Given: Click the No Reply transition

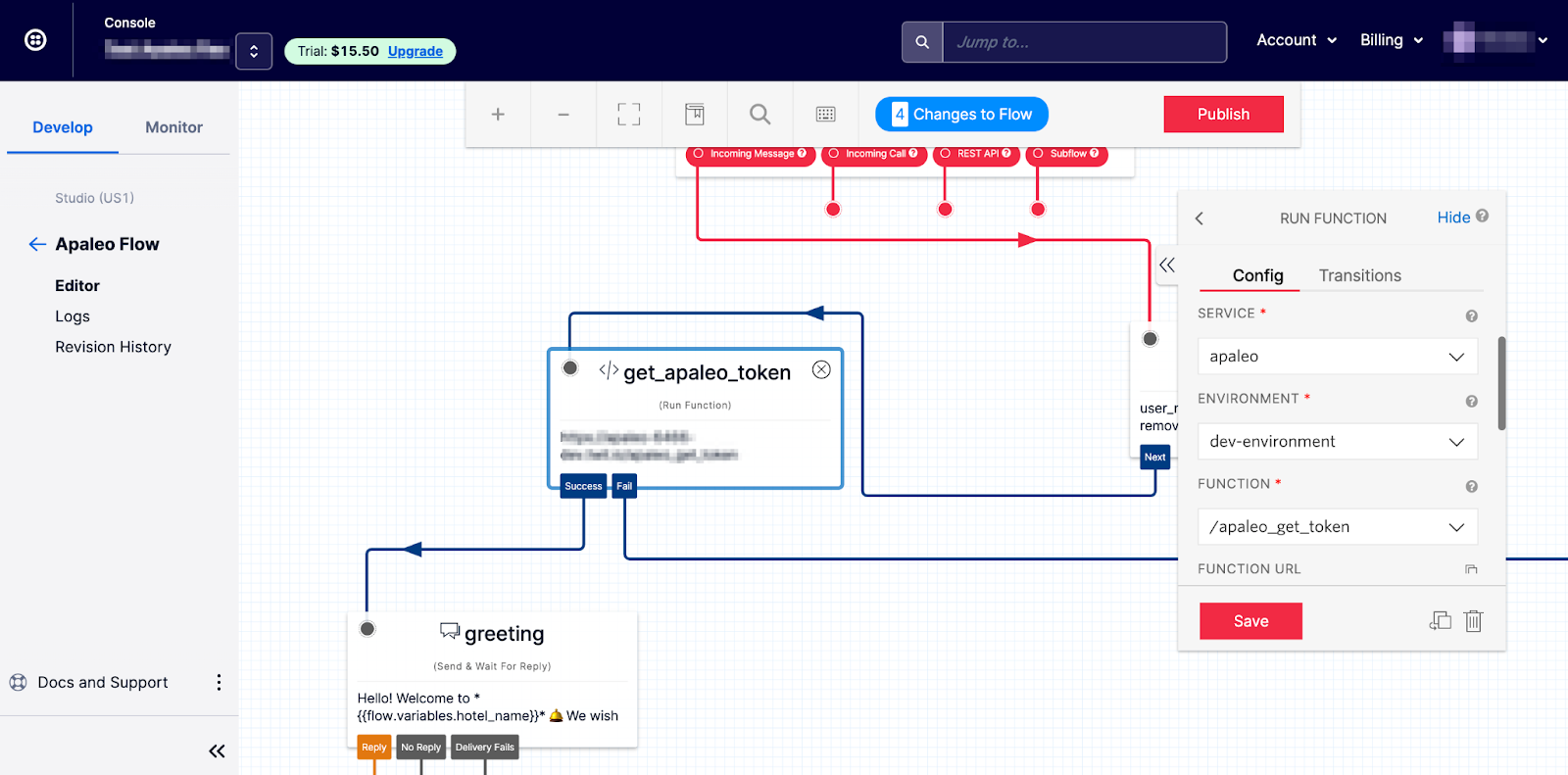Looking at the screenshot, I should coord(421,747).
